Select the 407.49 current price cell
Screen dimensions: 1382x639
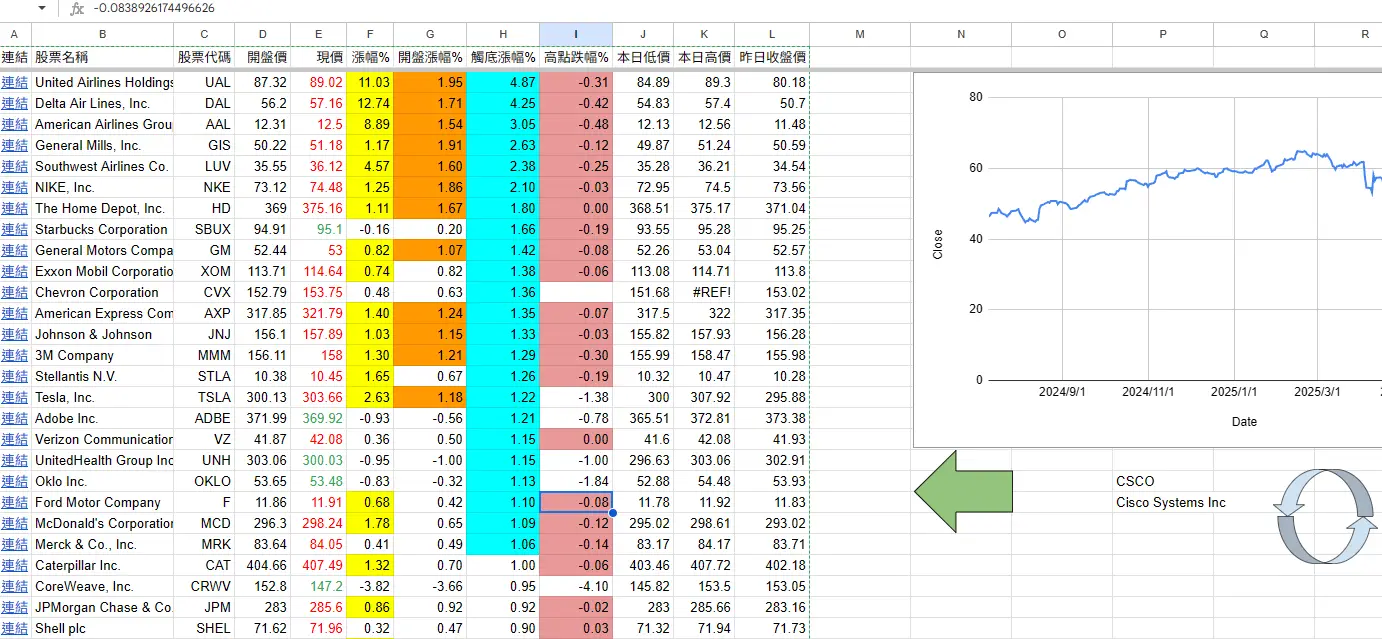click(319, 565)
